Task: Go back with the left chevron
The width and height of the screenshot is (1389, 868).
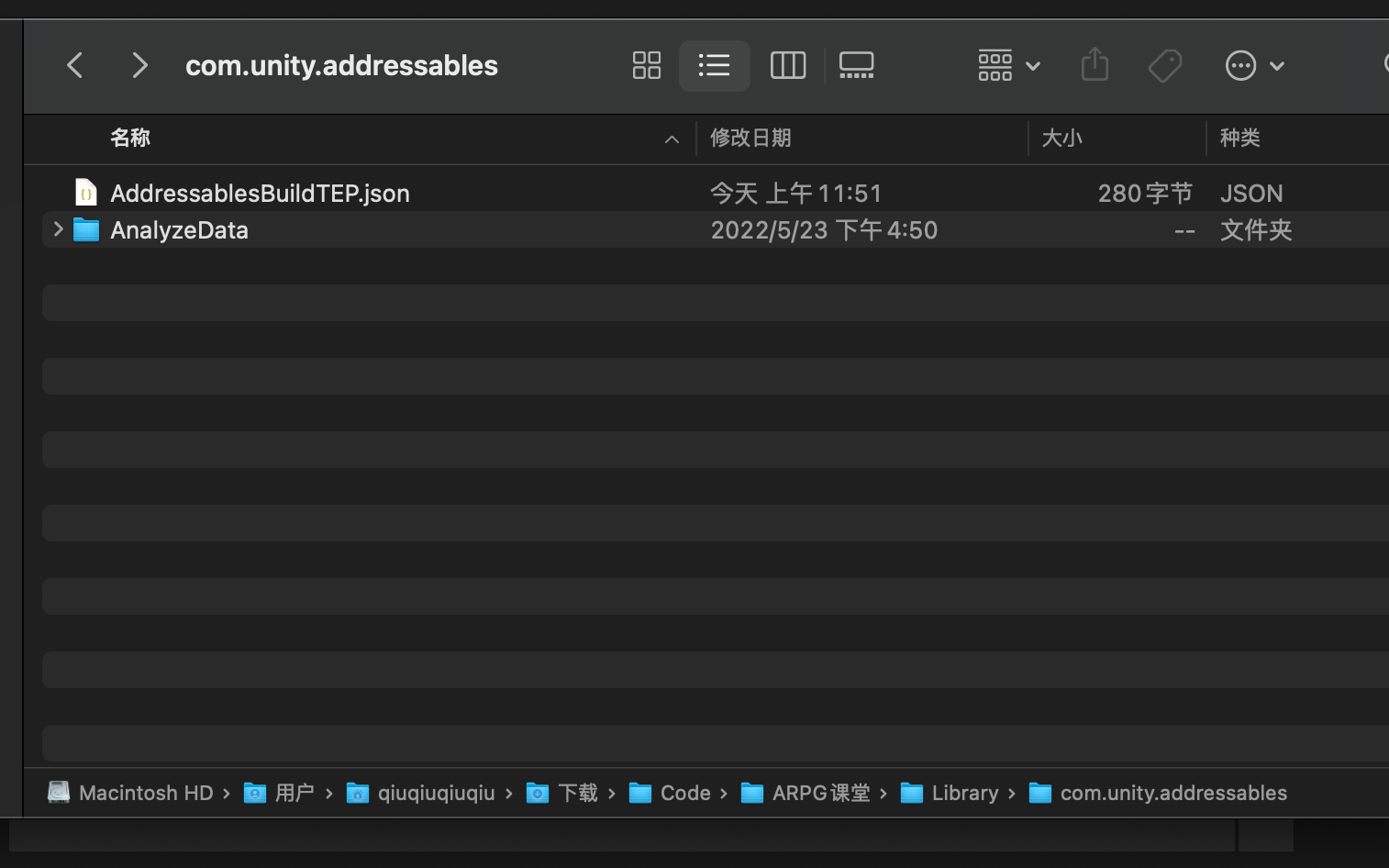Action: (x=75, y=66)
